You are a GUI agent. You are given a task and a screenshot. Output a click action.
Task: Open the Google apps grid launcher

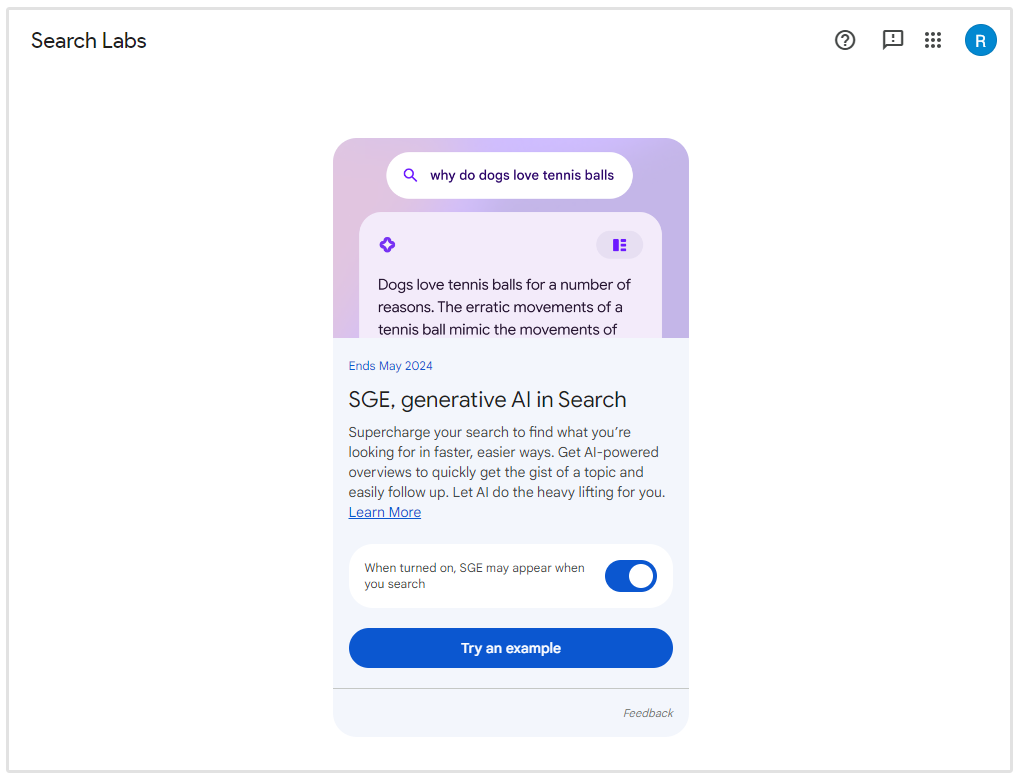(x=933, y=40)
